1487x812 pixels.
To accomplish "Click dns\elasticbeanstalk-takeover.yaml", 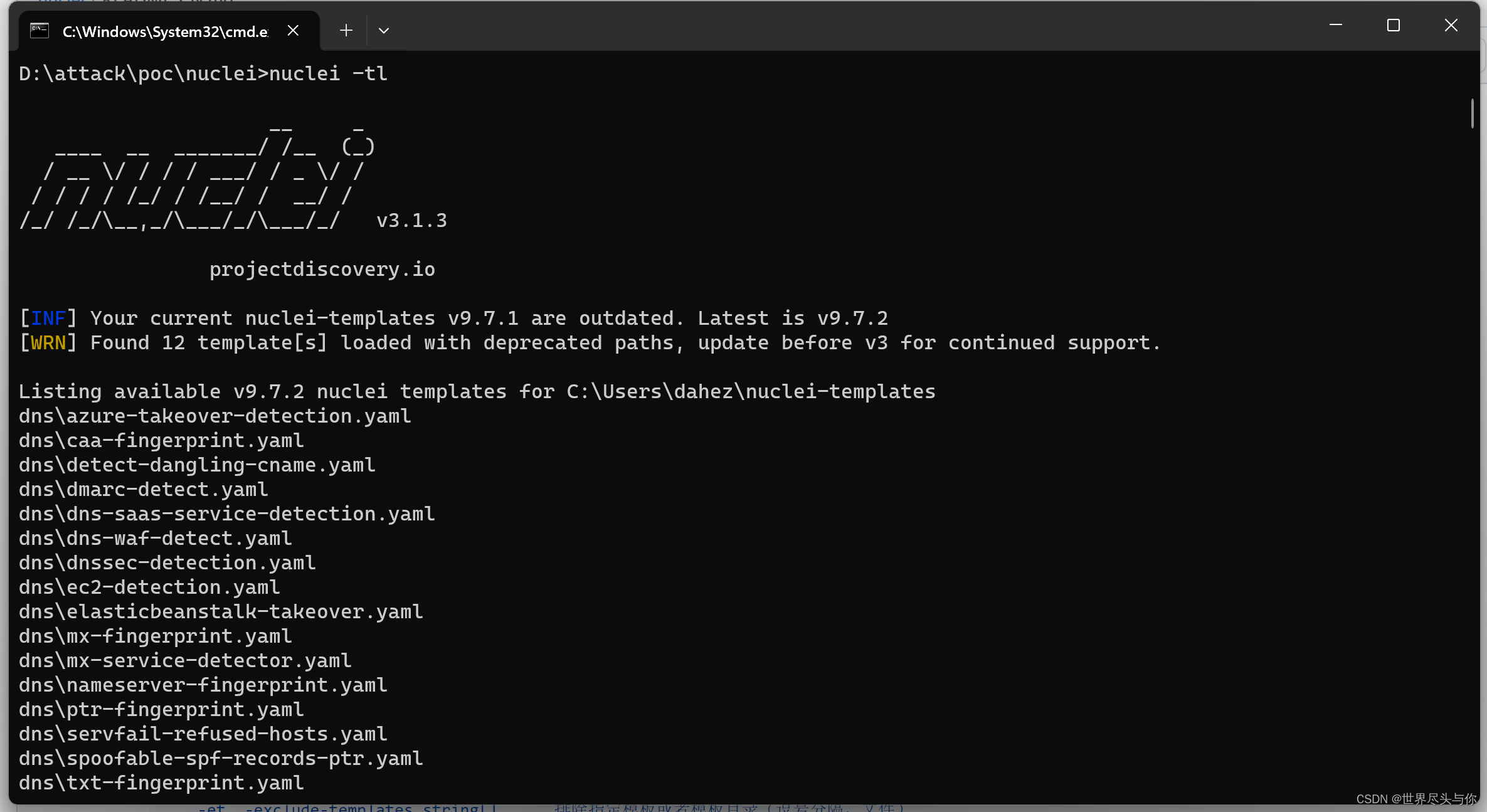I will coord(221,612).
